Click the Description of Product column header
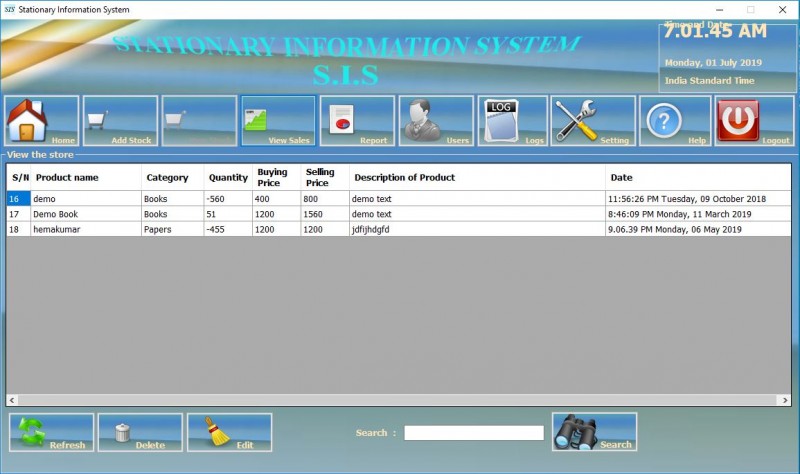Screen dimensions: 800x474 click(477, 178)
